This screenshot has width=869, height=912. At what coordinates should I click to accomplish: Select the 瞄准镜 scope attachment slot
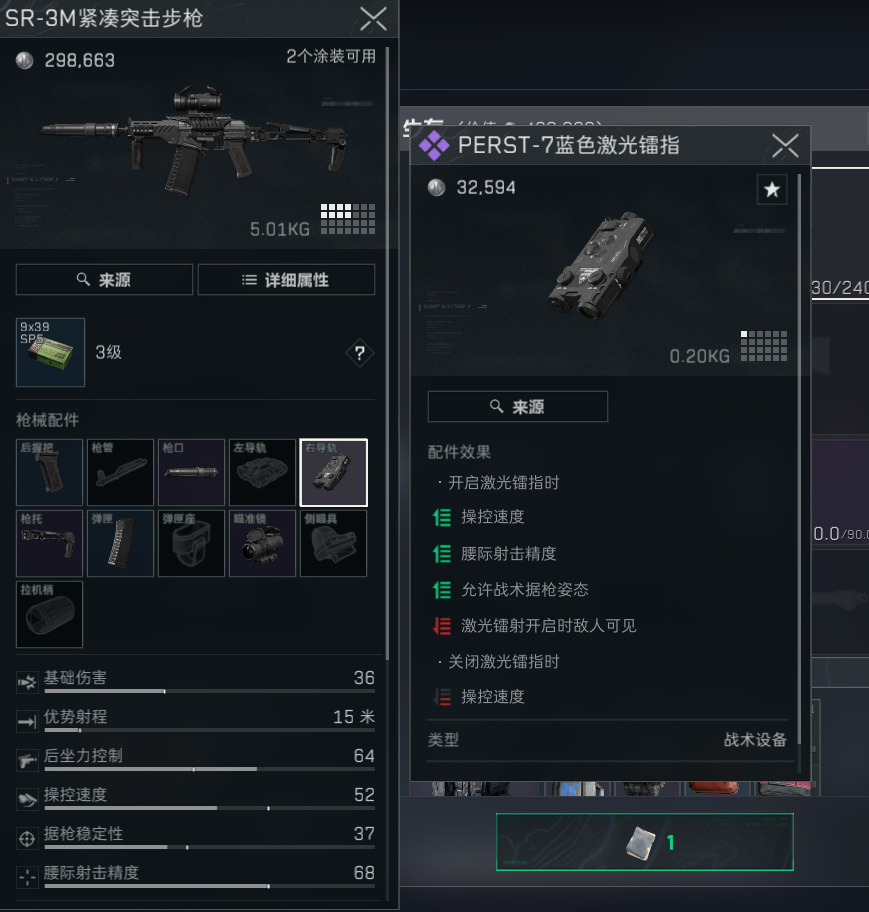point(262,543)
